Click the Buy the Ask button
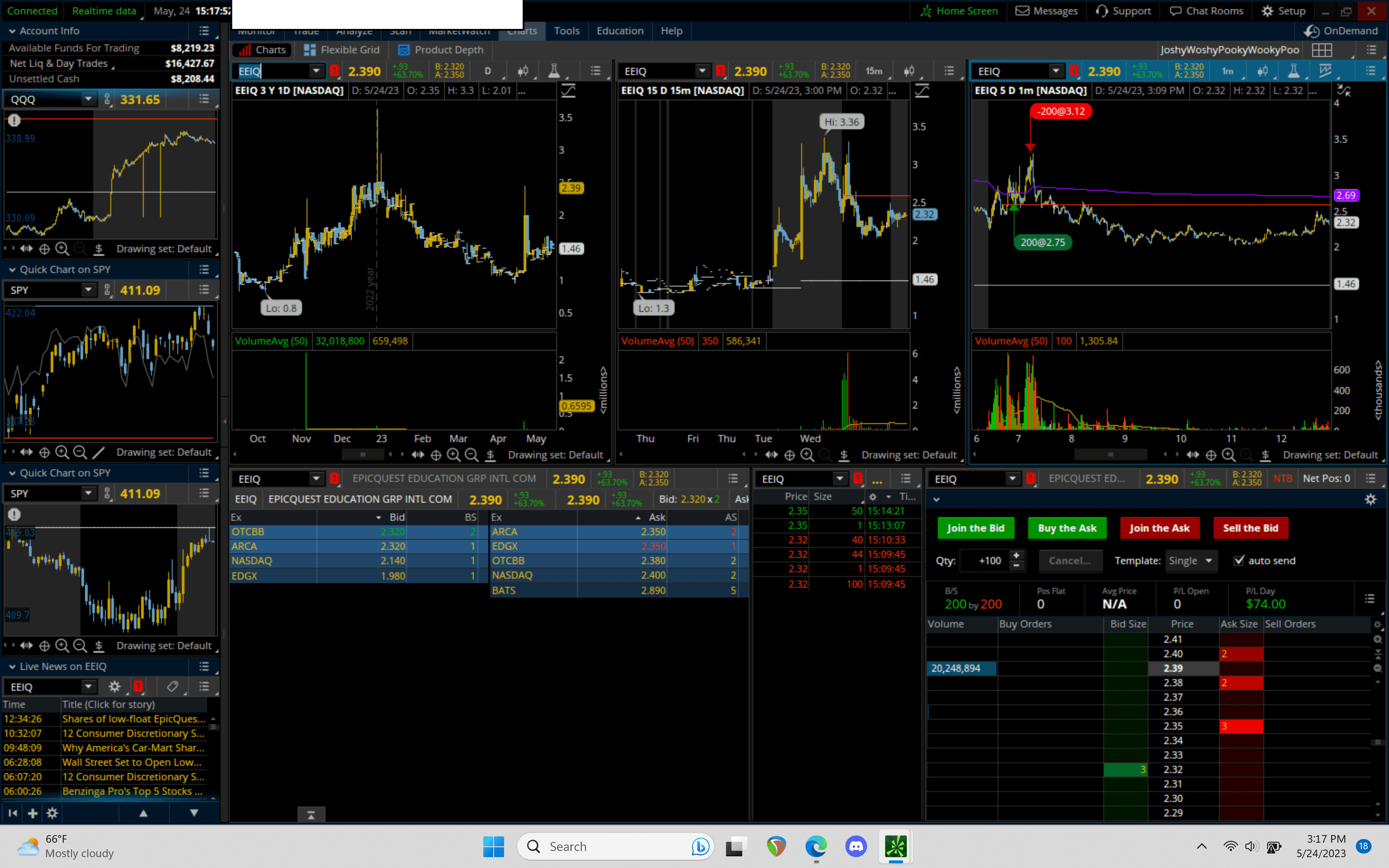 click(1067, 528)
